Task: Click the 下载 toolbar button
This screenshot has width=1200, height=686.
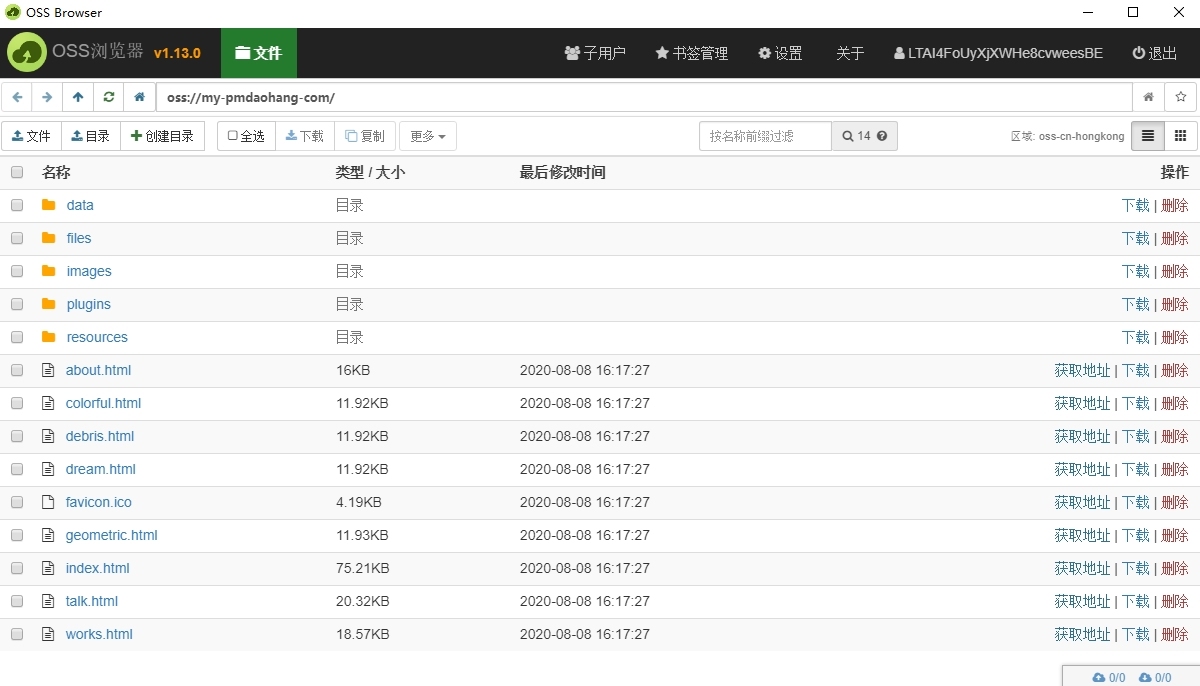Action: pyautogui.click(x=305, y=136)
